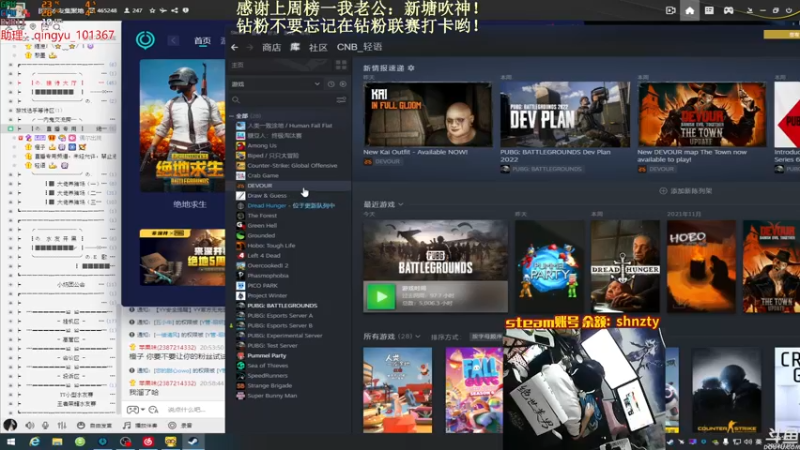
Task: Open Windows Start menu
Action: (11, 442)
